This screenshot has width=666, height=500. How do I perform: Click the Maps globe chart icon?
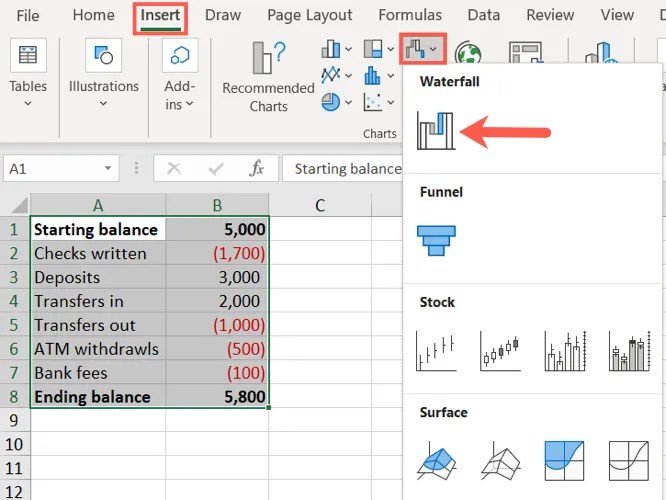[468, 53]
